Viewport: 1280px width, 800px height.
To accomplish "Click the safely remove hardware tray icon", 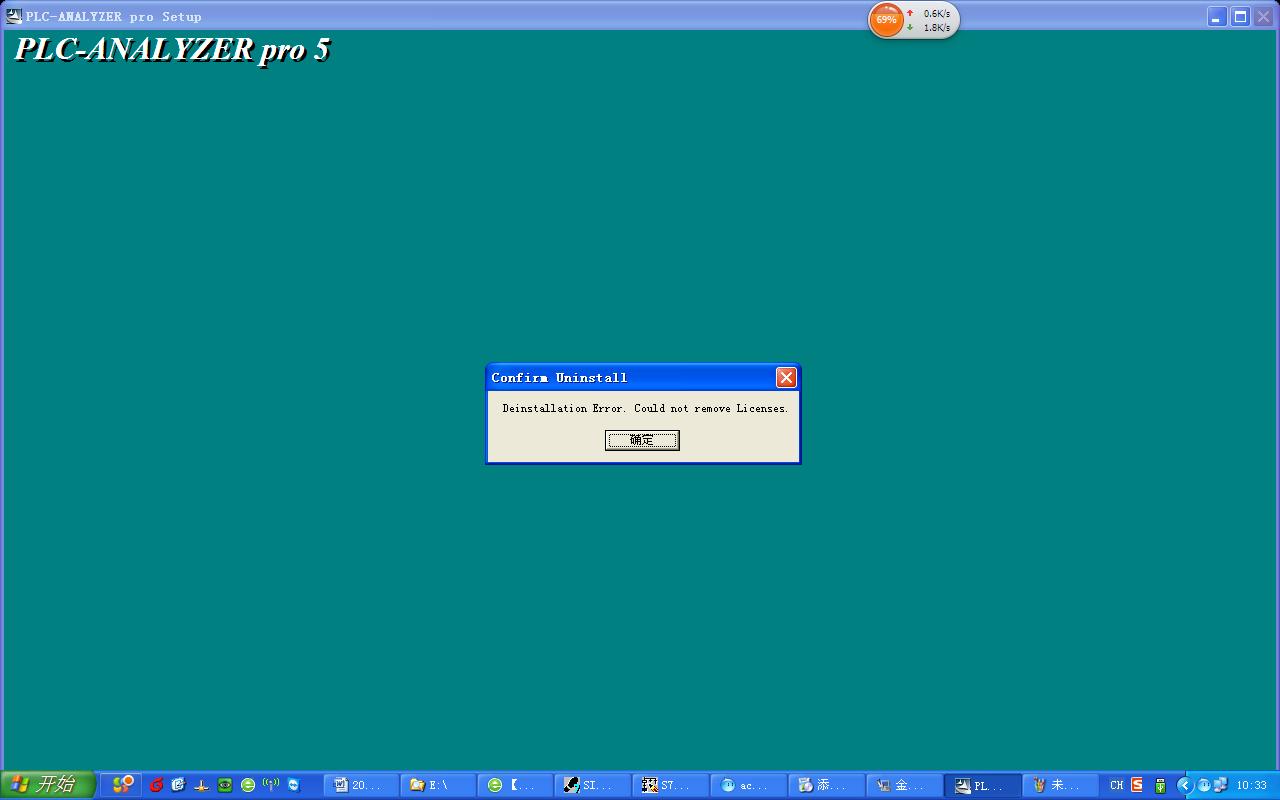I will (x=1160, y=785).
